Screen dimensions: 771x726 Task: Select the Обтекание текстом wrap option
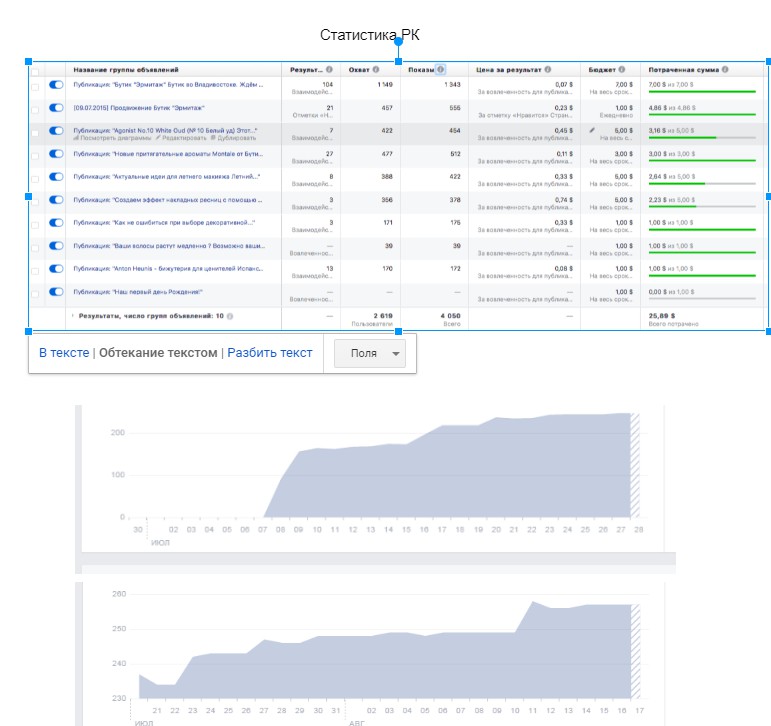(158, 353)
